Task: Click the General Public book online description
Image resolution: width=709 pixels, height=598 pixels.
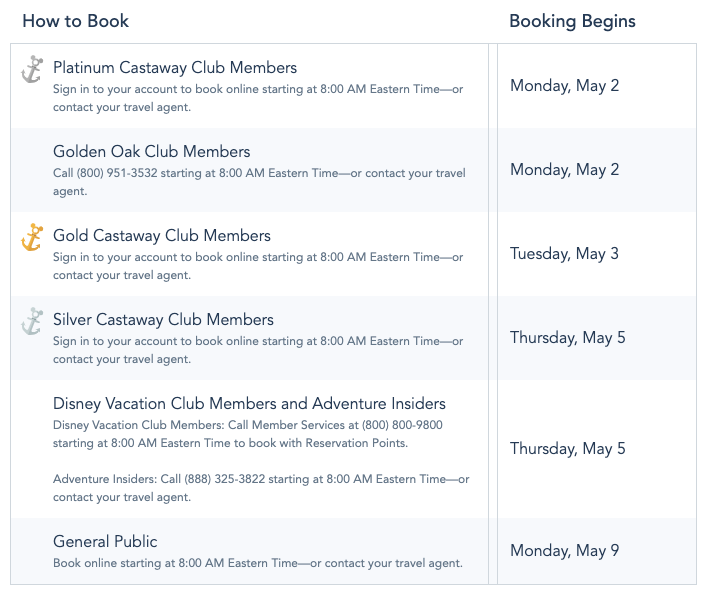Action: pos(258,563)
